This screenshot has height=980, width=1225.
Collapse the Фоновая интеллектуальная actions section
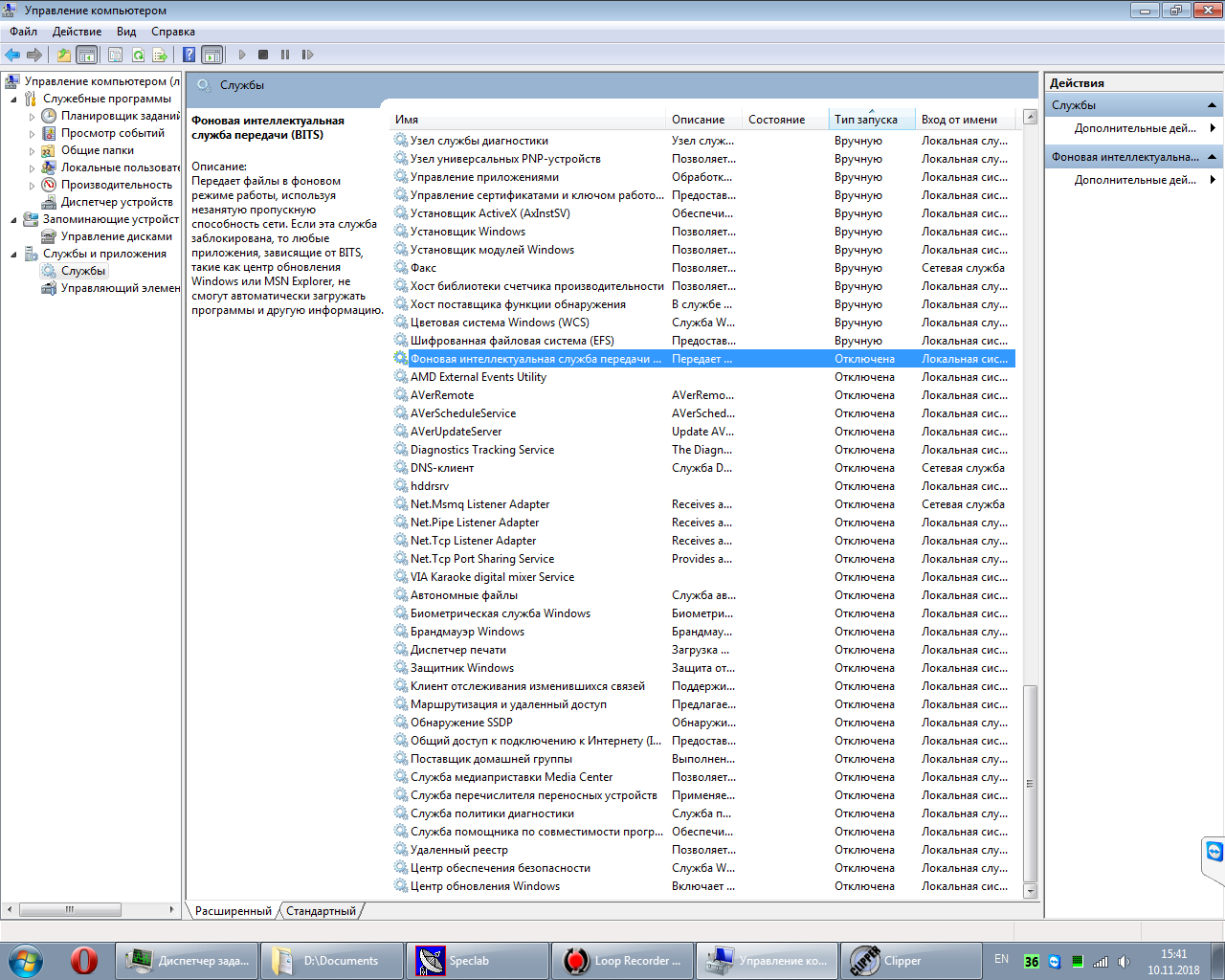[1212, 157]
